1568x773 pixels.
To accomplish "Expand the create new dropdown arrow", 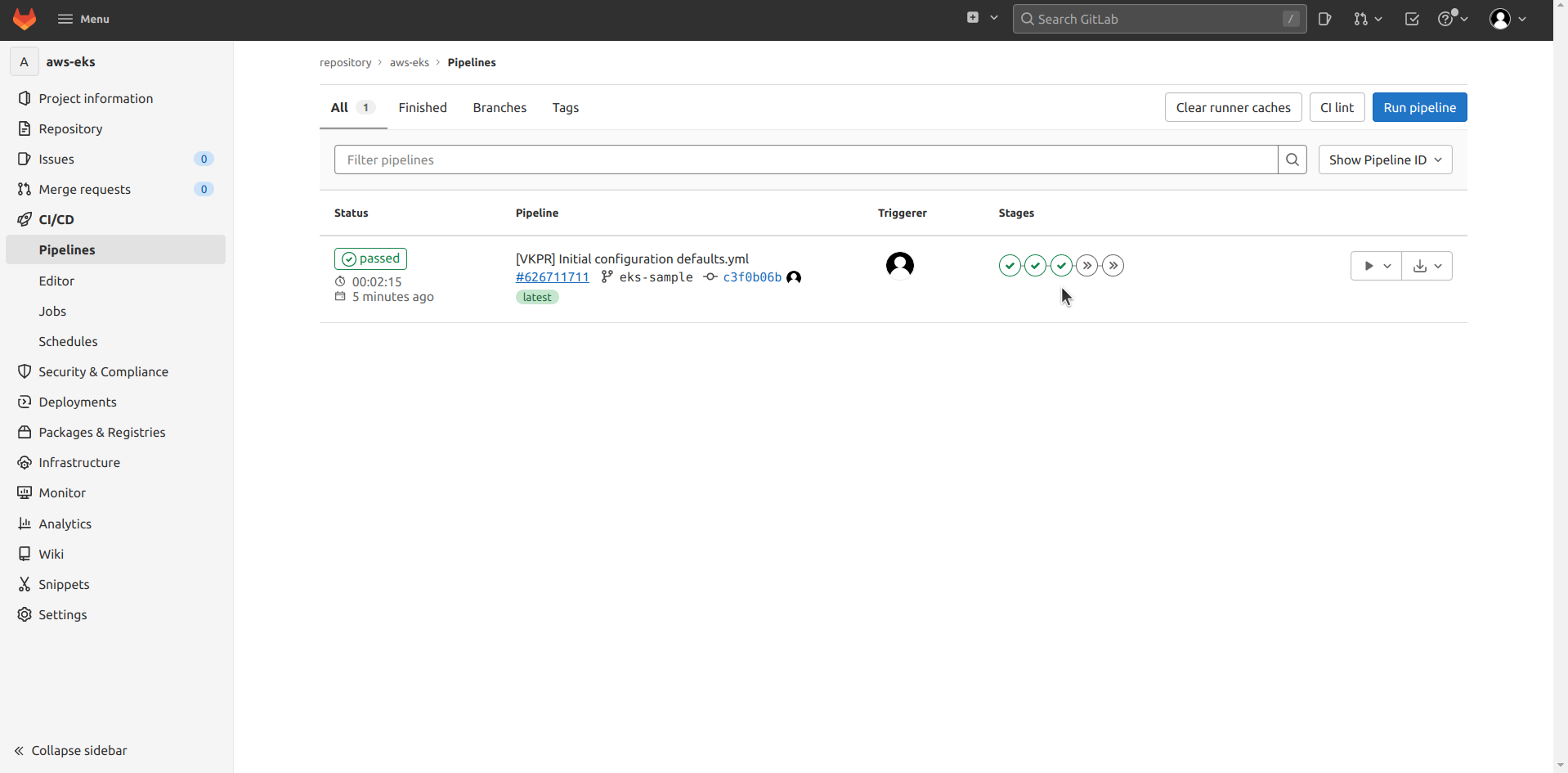I will click(x=994, y=18).
